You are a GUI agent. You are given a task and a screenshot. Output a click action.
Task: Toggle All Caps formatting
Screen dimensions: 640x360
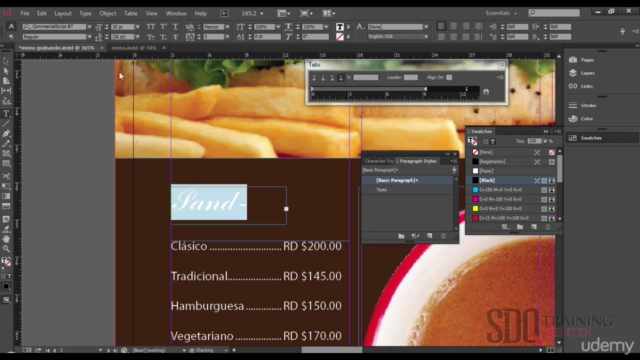[x=151, y=27]
